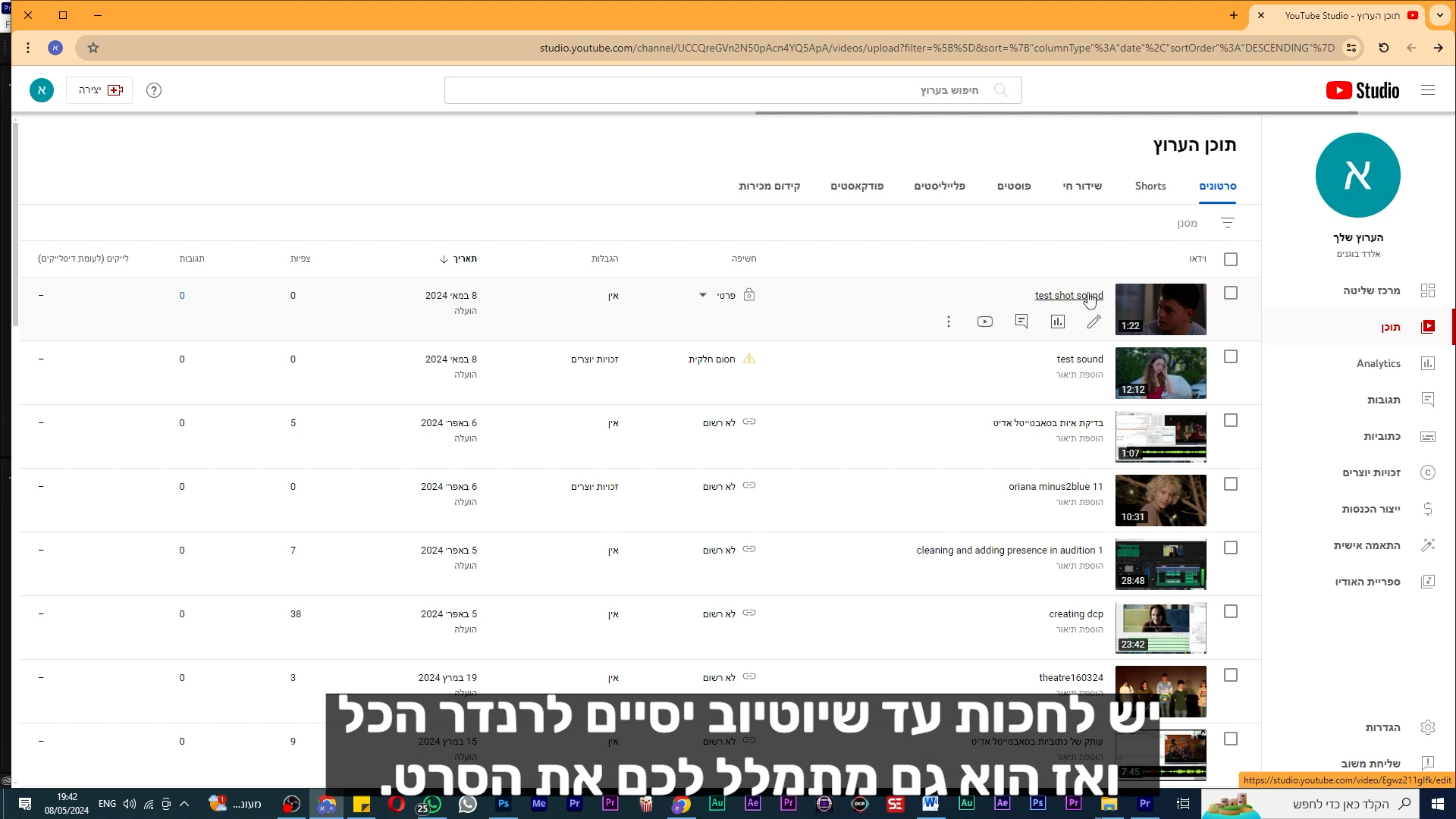Check the select-all videos checkbox in header
The image size is (1456, 819).
(1231, 259)
